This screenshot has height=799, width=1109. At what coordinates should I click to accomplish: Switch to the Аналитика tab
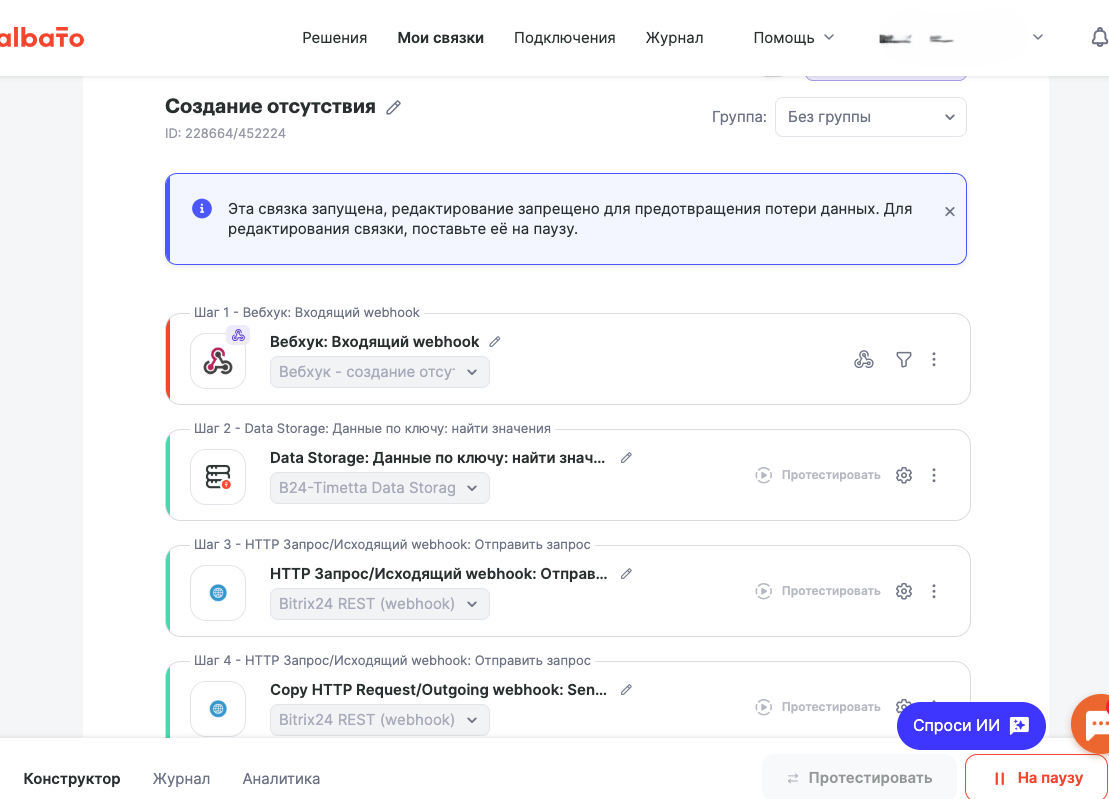tap(280, 778)
